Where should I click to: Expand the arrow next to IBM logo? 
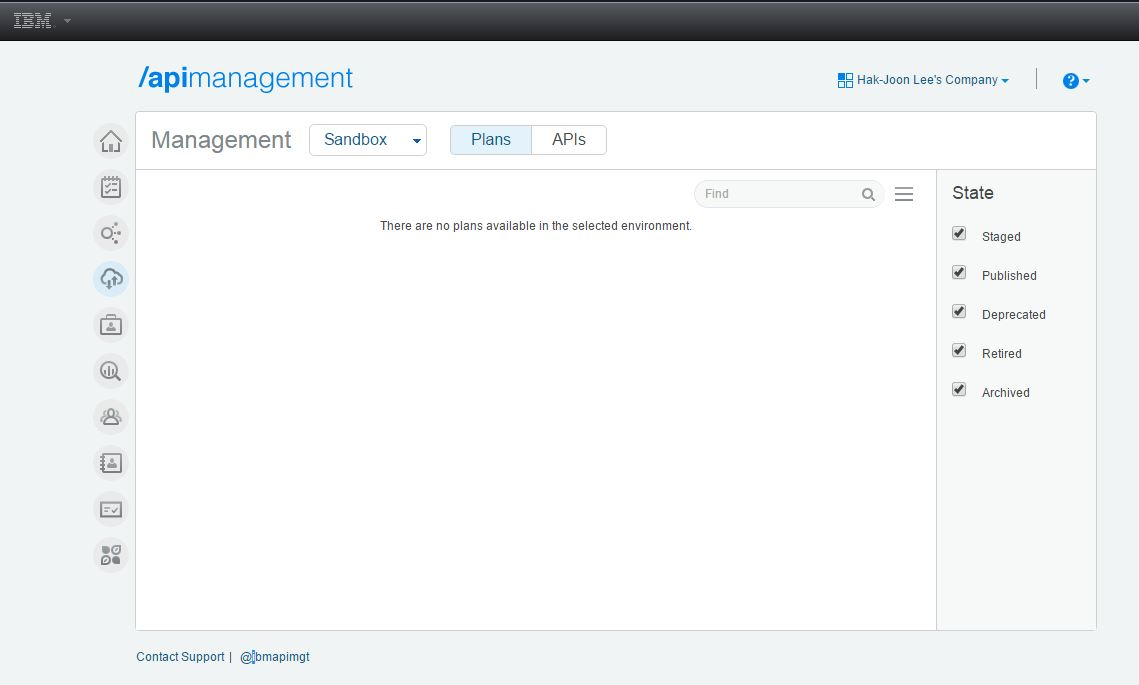pos(68,20)
